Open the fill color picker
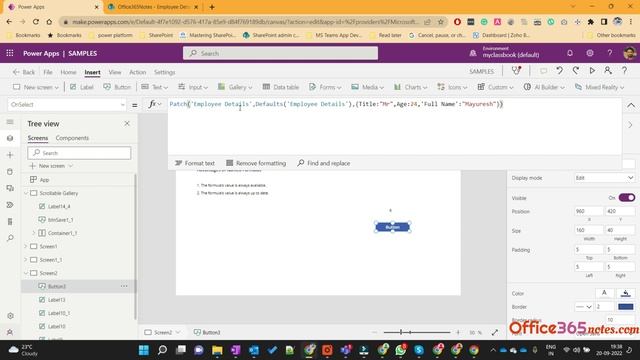640x360 pixels. point(625,293)
